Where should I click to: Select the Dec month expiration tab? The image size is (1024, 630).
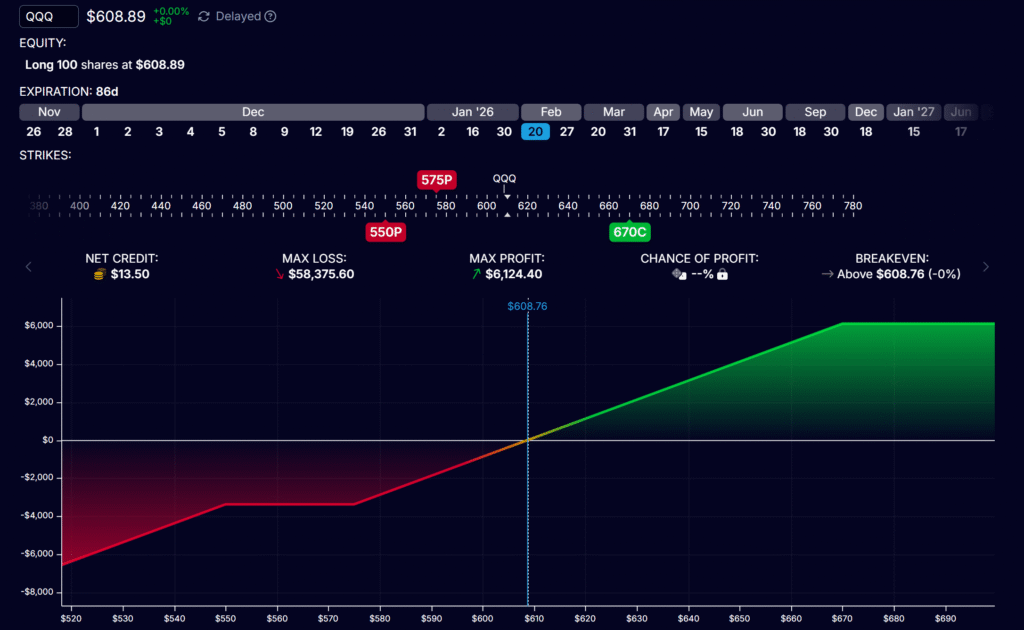point(253,112)
